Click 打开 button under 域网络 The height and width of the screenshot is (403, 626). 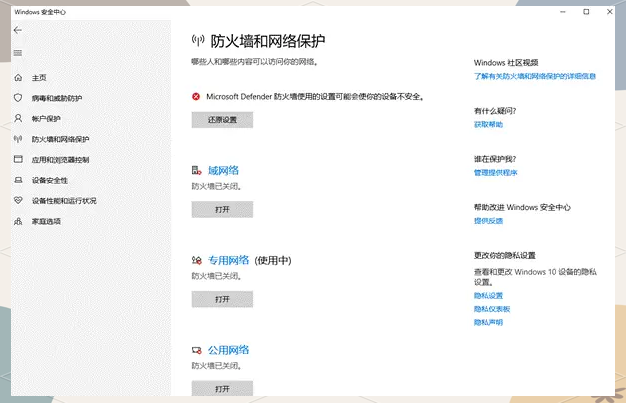(222, 209)
